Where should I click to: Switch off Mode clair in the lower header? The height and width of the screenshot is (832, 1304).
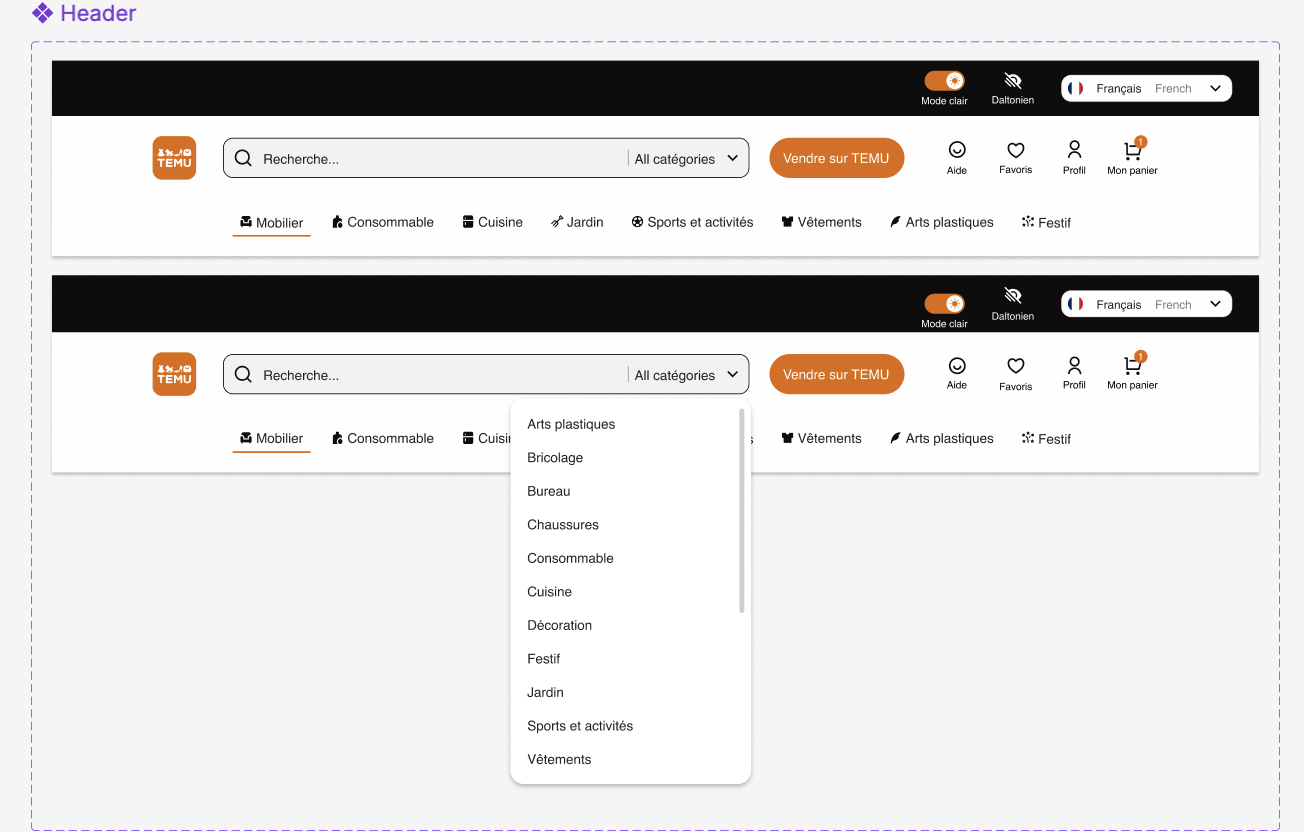(x=944, y=304)
